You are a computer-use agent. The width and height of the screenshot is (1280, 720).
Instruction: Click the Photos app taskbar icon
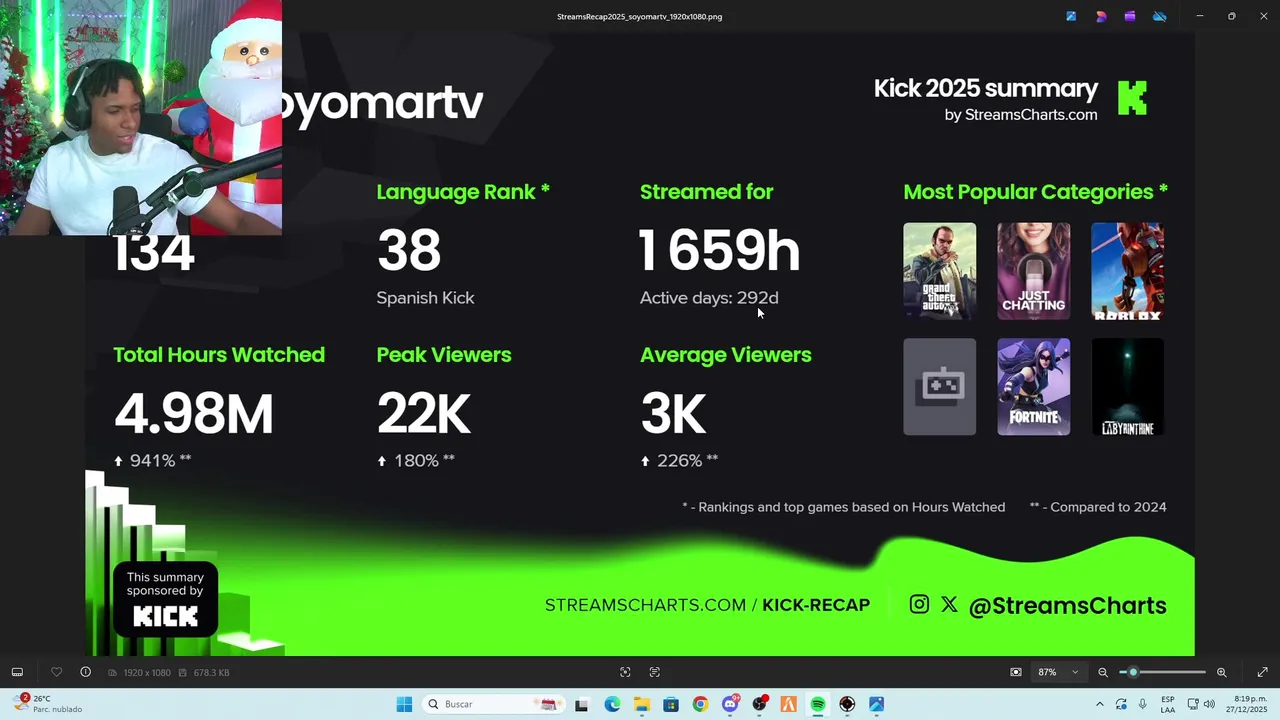(x=877, y=704)
